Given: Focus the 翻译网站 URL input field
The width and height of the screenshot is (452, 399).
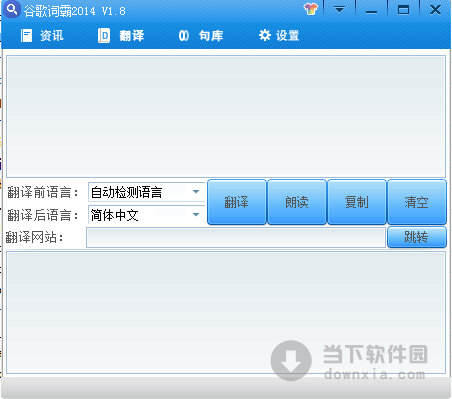Looking at the screenshot, I should coord(236,238).
